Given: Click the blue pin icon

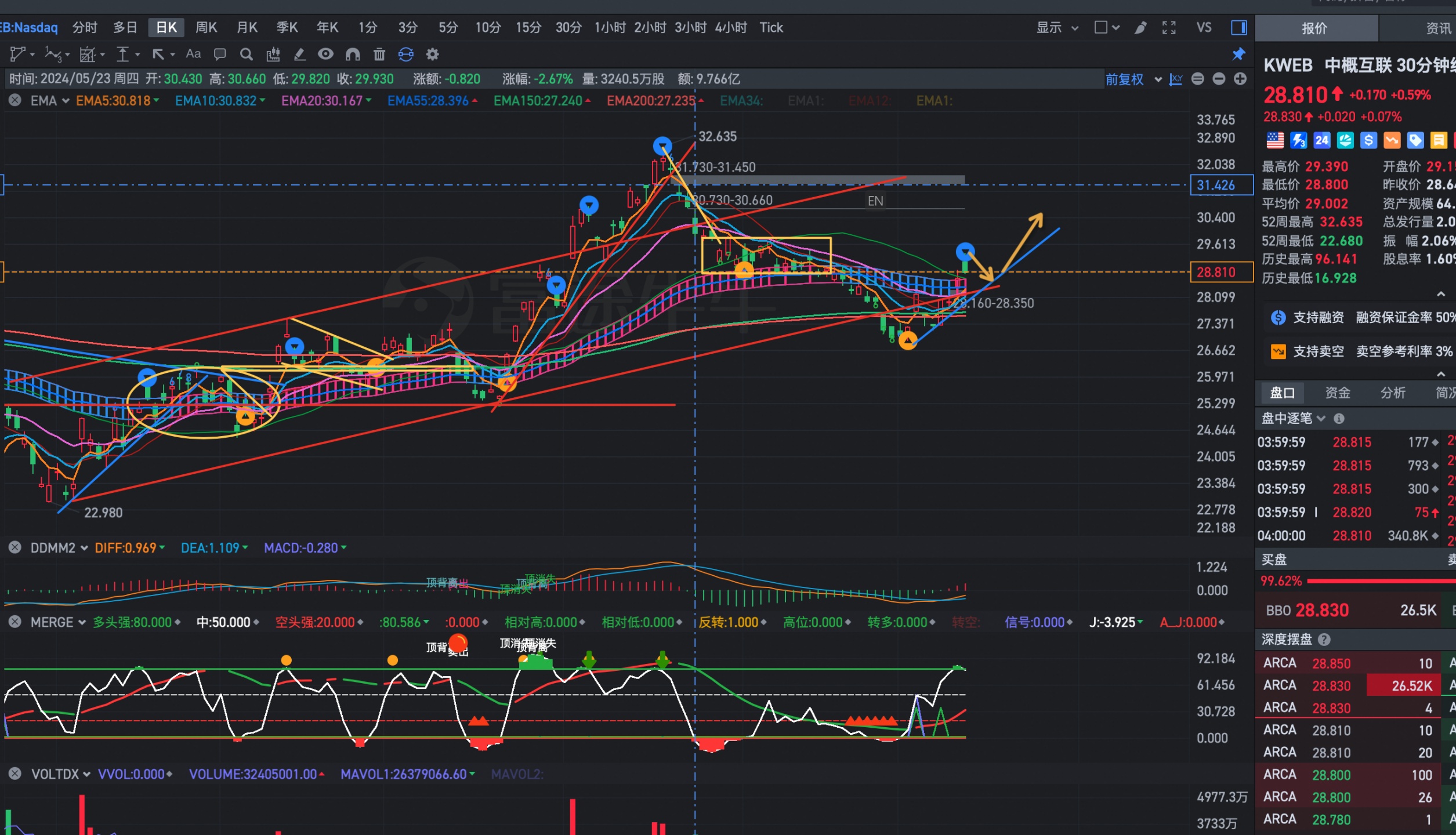Looking at the screenshot, I should [x=1238, y=55].
